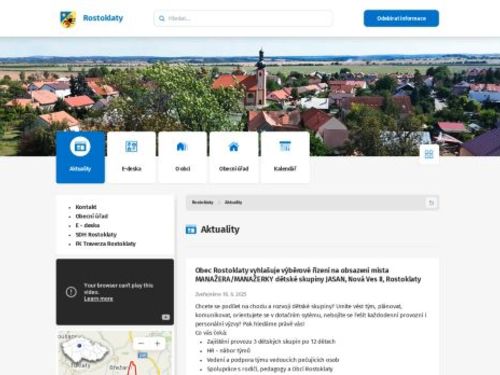
Task: Select the Aktuality tile
Action: click(80, 157)
